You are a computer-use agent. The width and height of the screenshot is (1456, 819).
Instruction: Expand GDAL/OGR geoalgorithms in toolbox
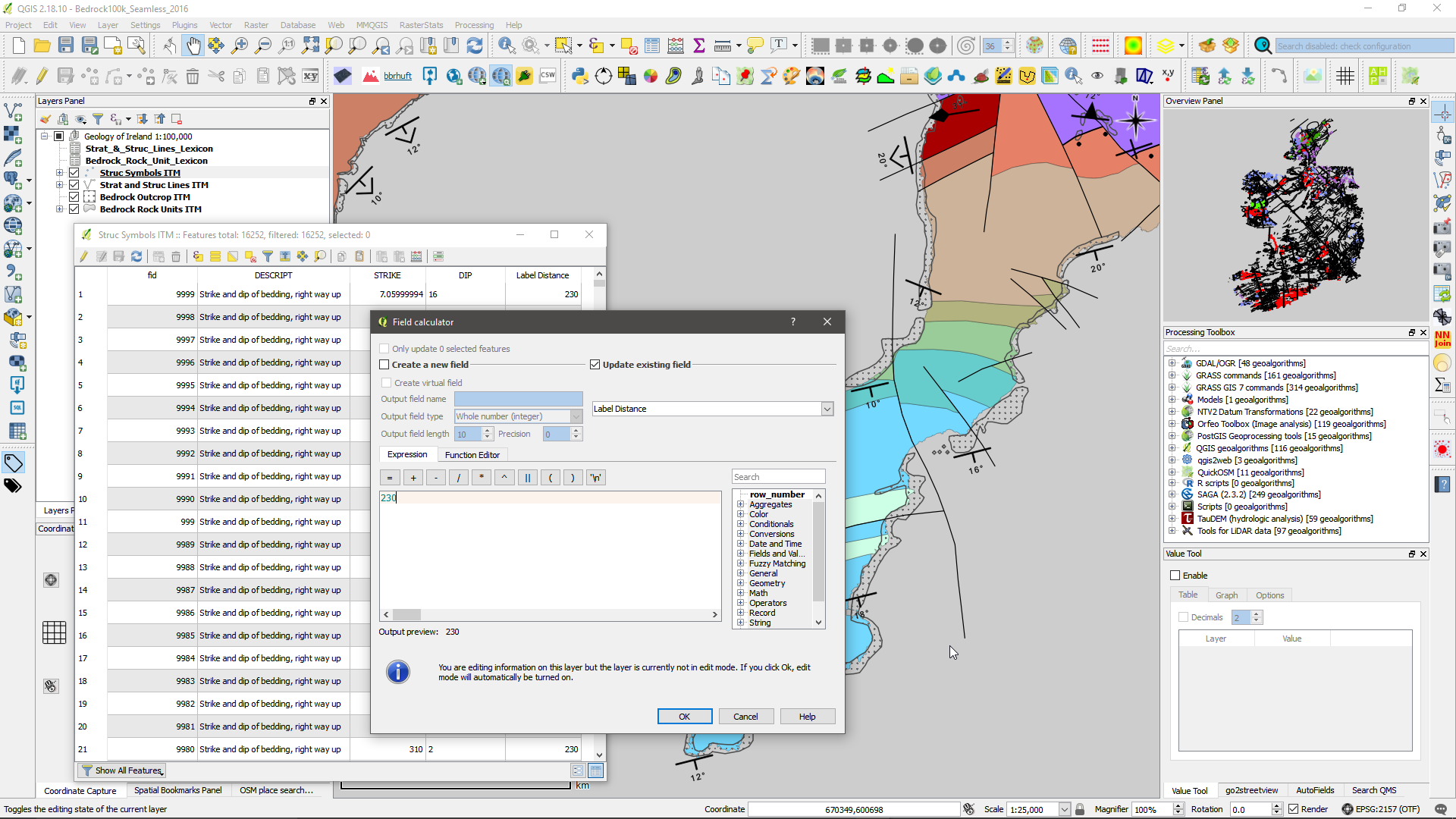click(x=1172, y=363)
